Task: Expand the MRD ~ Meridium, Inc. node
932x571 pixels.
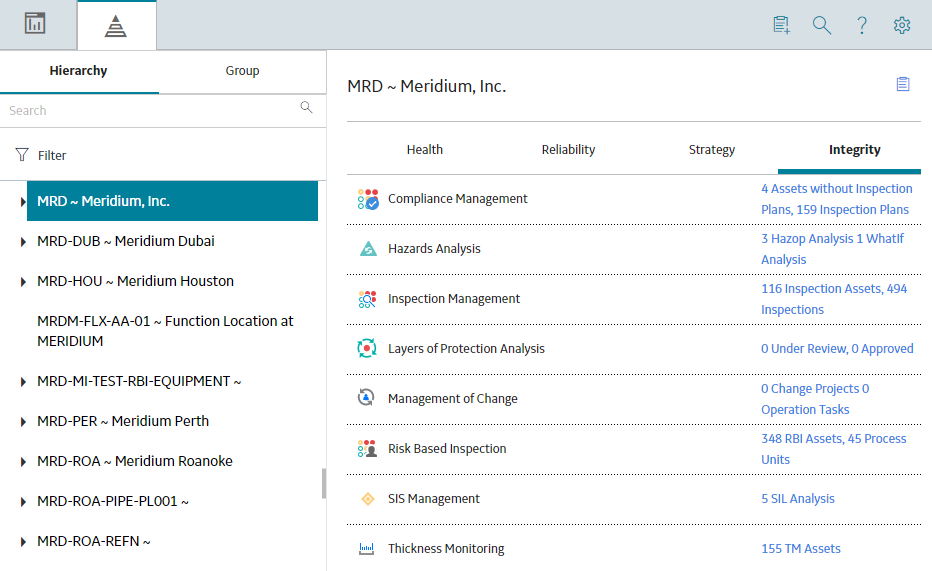Action: (23, 201)
